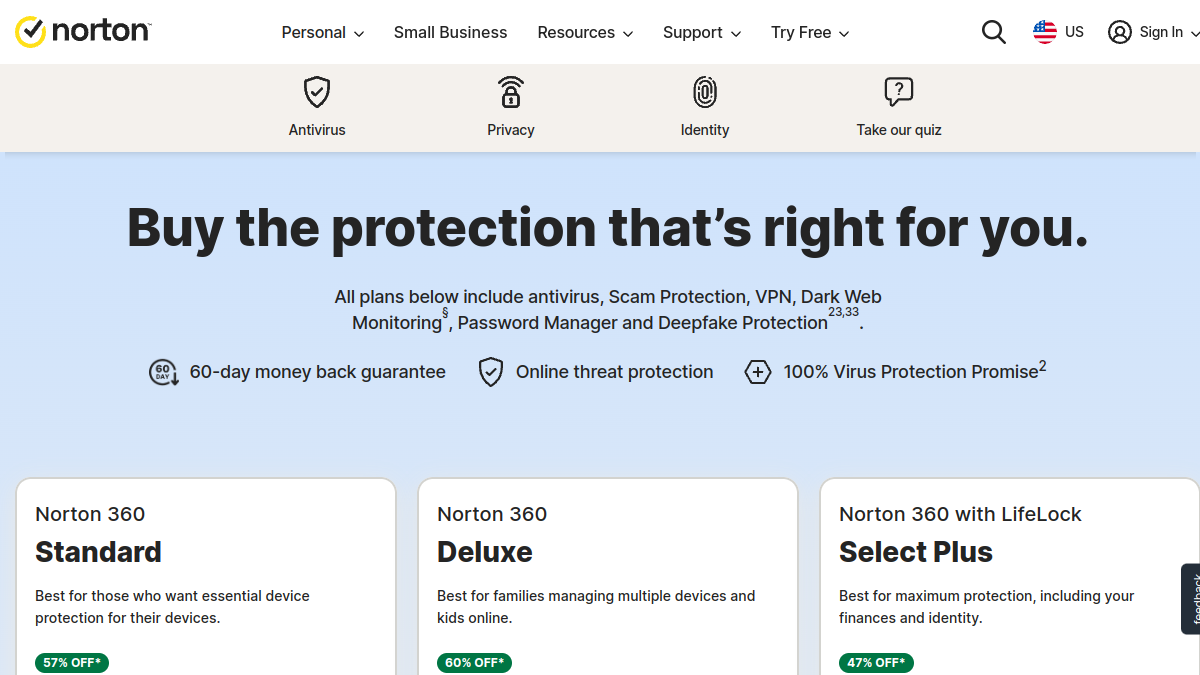The width and height of the screenshot is (1200, 675).
Task: Open the feedback side tab
Action: point(1191,599)
